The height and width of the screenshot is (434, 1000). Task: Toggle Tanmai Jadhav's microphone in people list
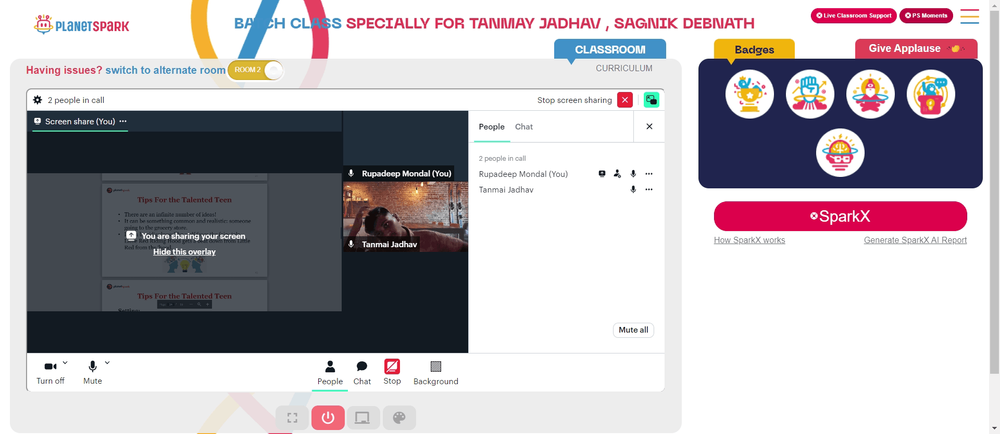(x=633, y=189)
